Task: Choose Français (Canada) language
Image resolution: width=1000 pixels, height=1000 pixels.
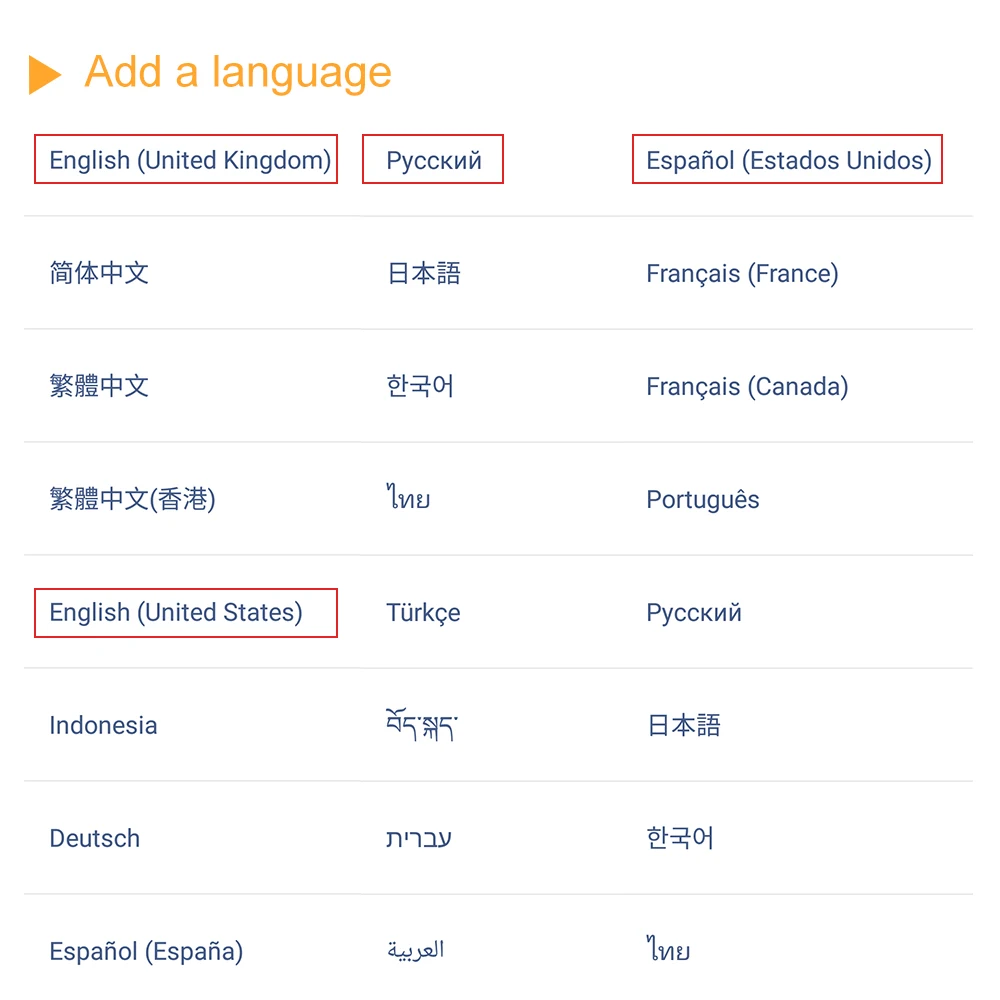Action: (x=747, y=386)
